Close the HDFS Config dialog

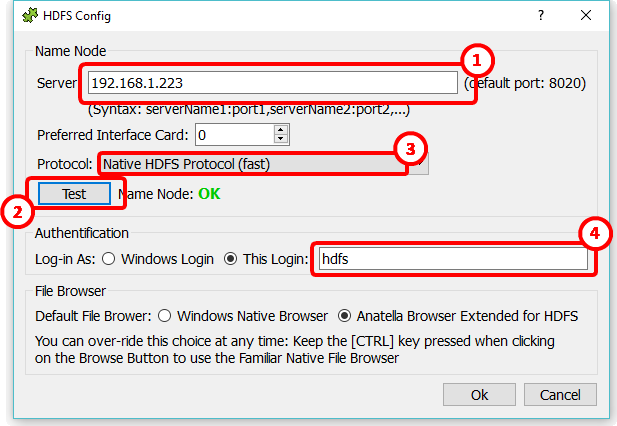[586, 15]
